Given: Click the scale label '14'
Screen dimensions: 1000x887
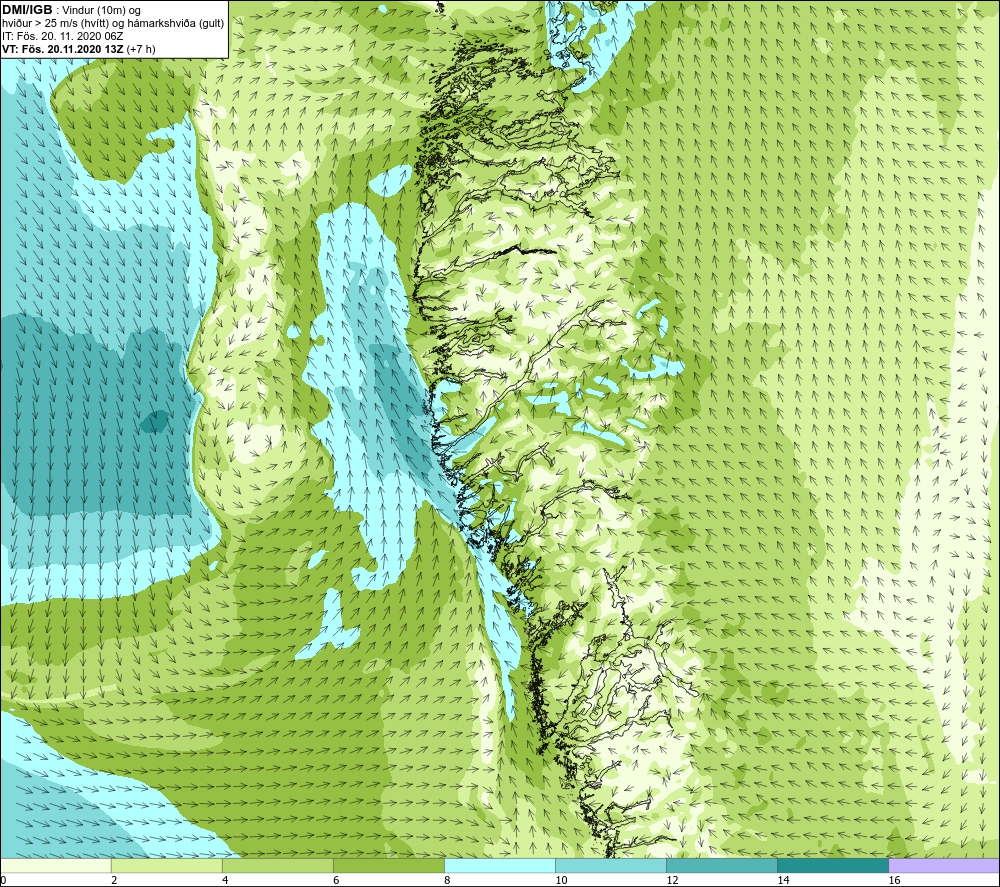Looking at the screenshot, I should (x=783, y=880).
